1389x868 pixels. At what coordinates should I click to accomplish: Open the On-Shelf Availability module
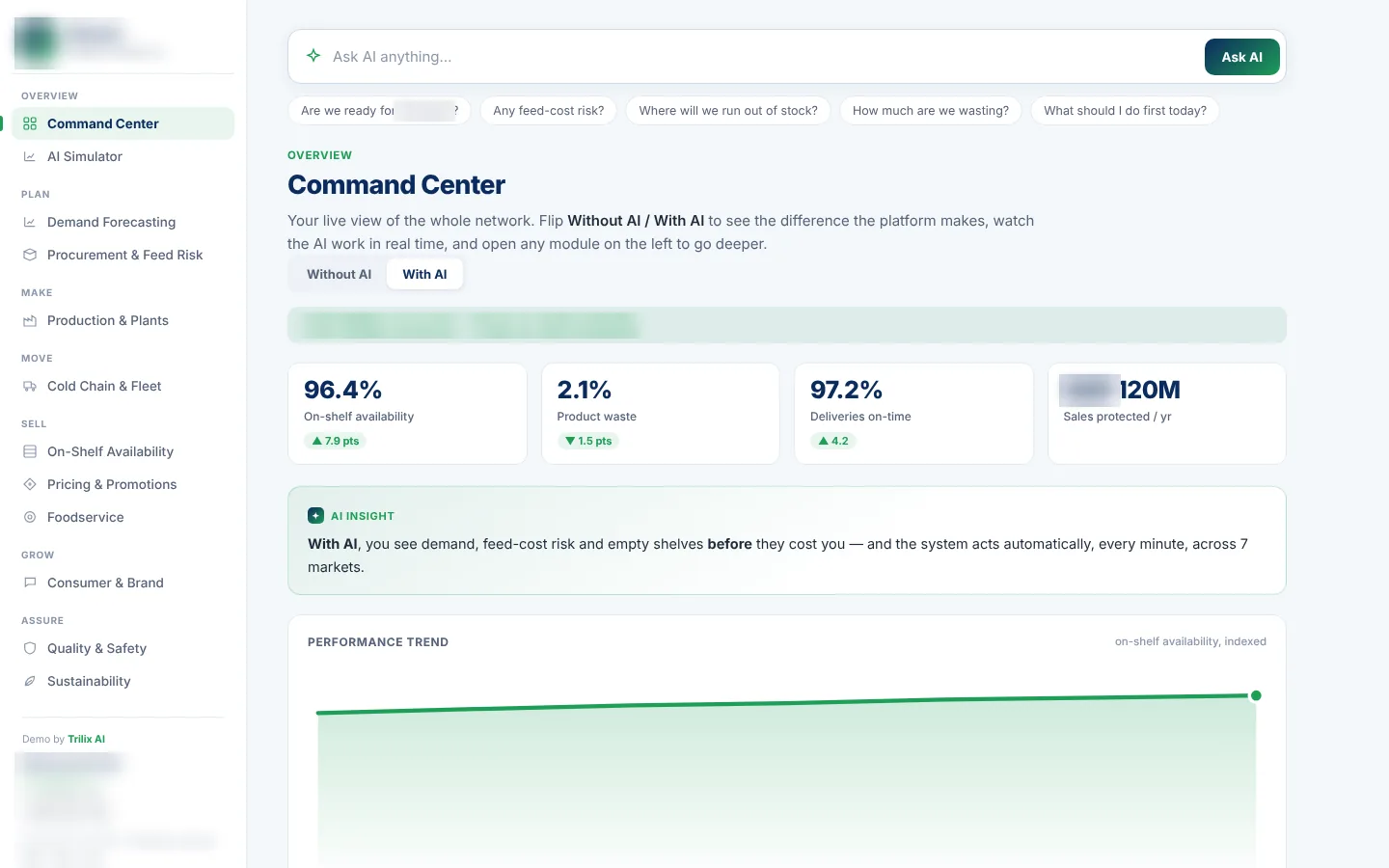[123, 451]
